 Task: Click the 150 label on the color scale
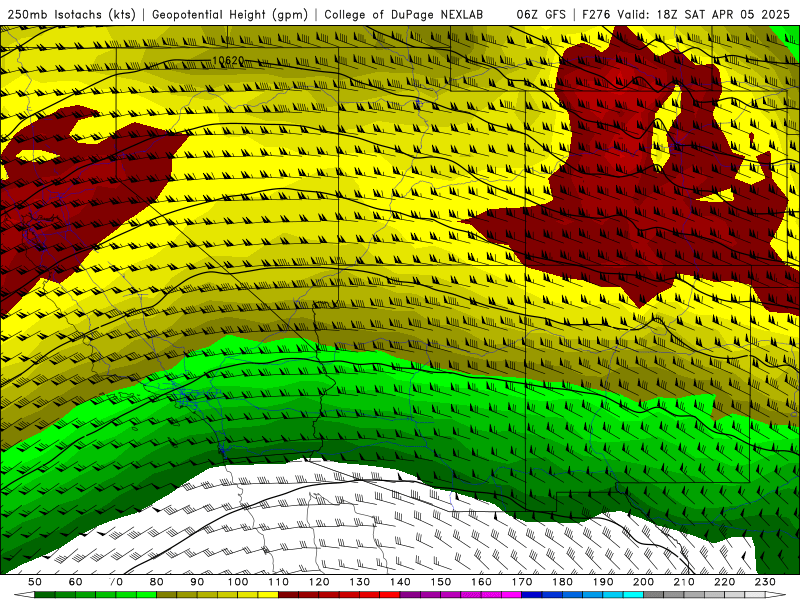[x=441, y=582]
